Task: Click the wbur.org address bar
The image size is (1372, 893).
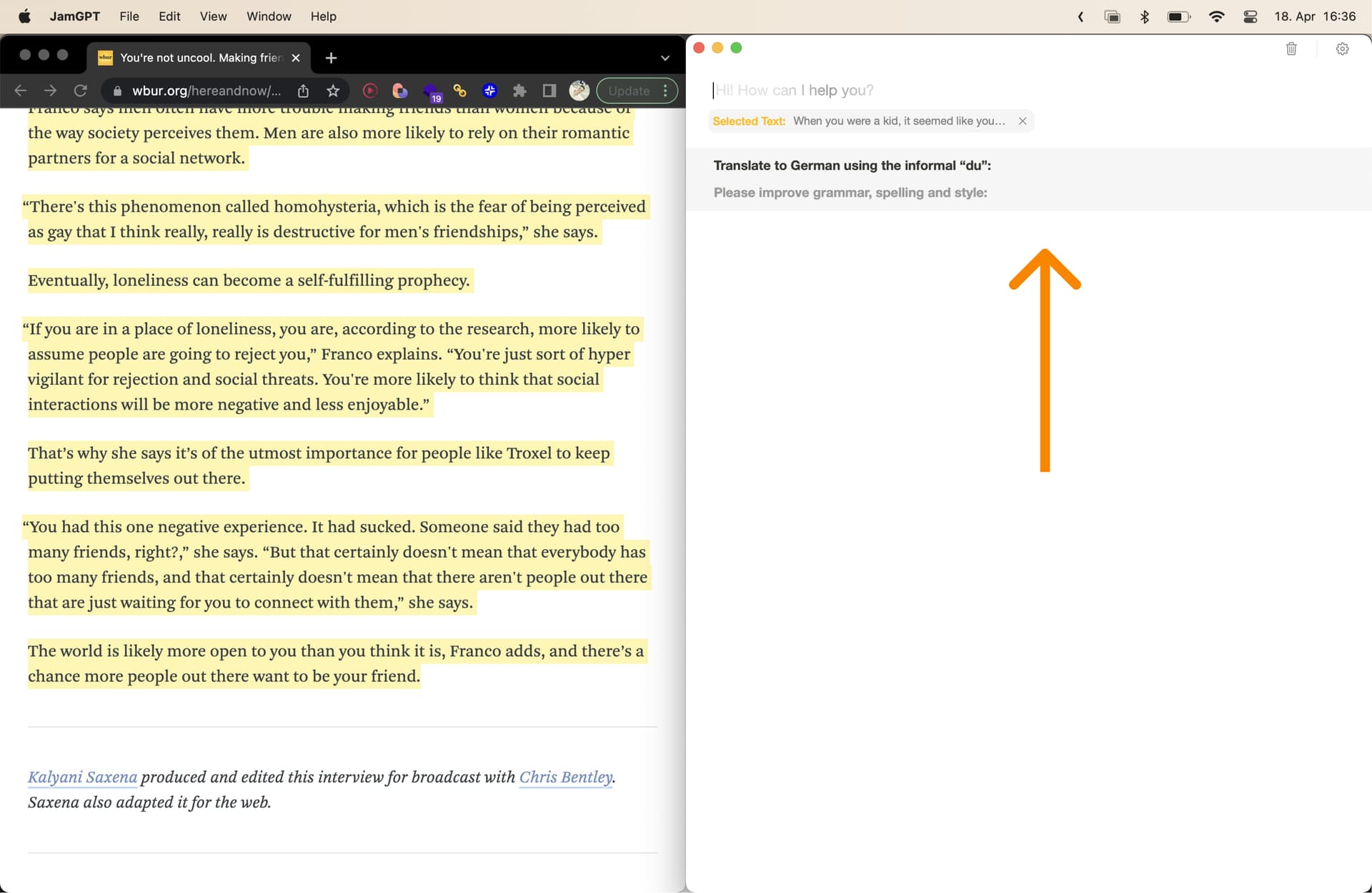Action: pos(207,91)
